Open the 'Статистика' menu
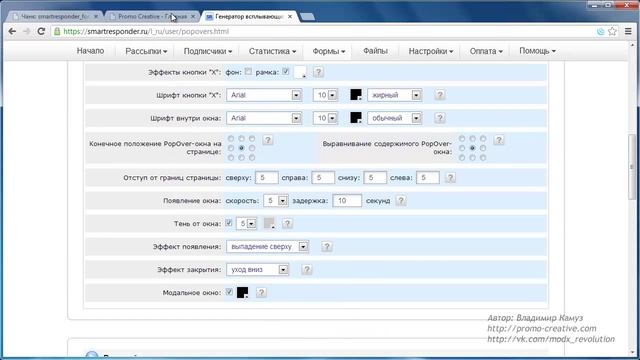 click(272, 51)
